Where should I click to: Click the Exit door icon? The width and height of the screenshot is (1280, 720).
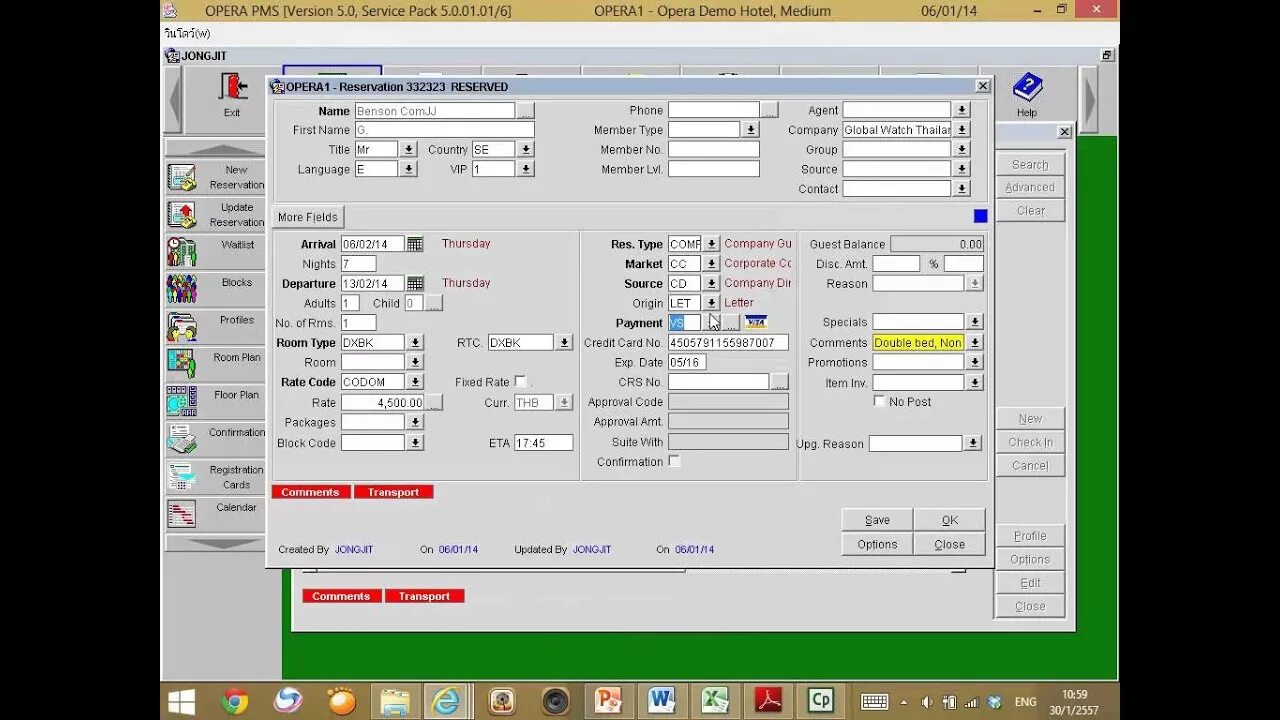point(233,87)
